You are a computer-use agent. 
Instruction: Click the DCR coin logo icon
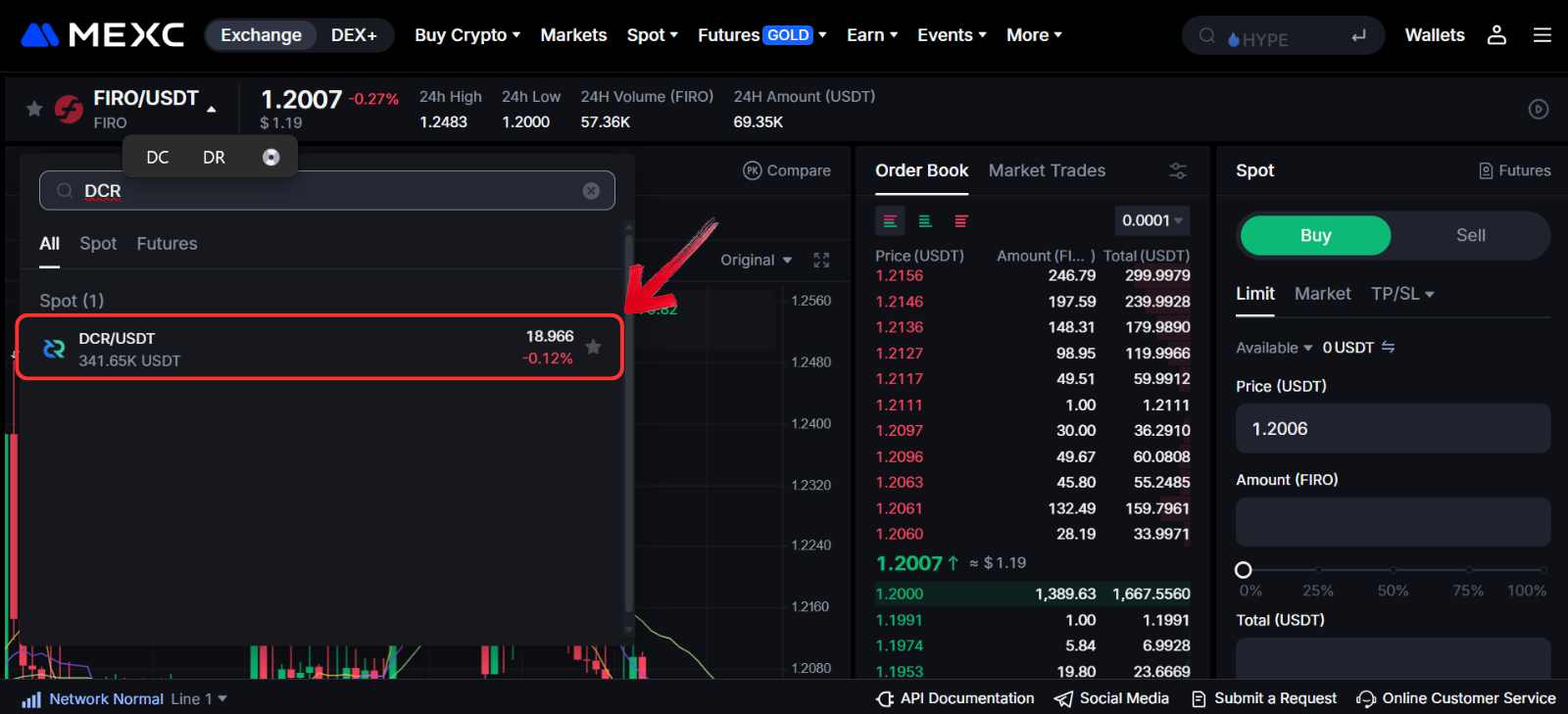point(54,348)
